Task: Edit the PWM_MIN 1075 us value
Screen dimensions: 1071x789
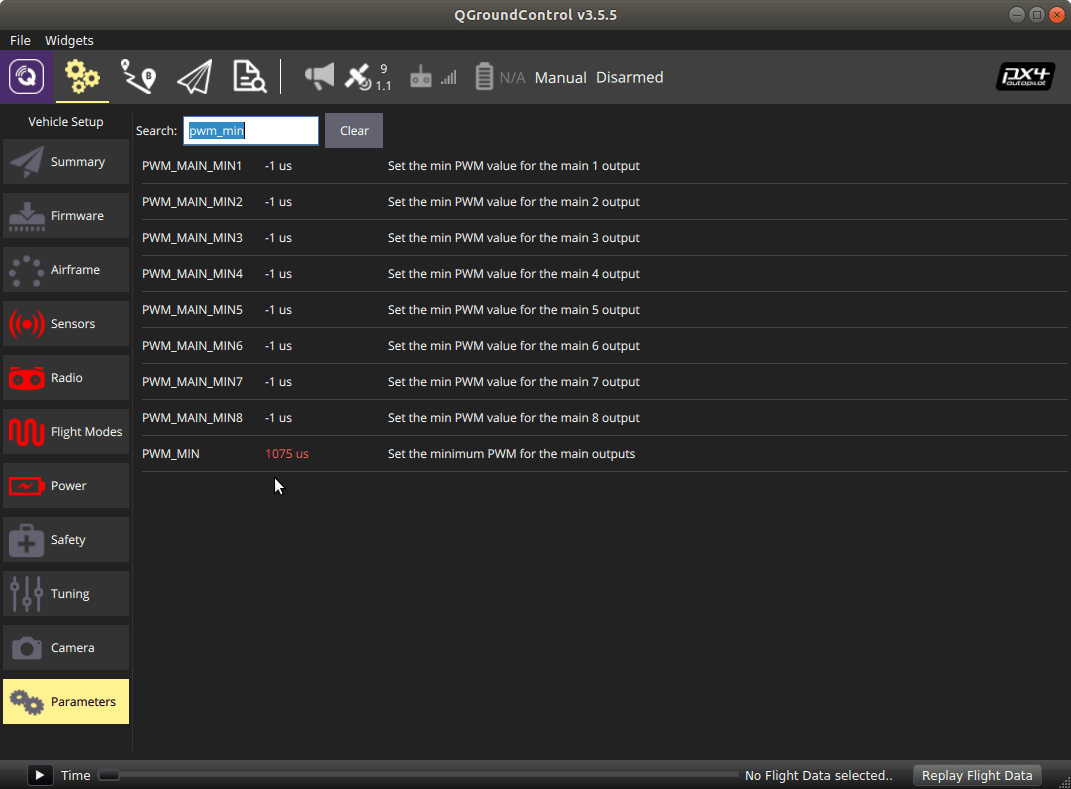Action: click(x=287, y=454)
